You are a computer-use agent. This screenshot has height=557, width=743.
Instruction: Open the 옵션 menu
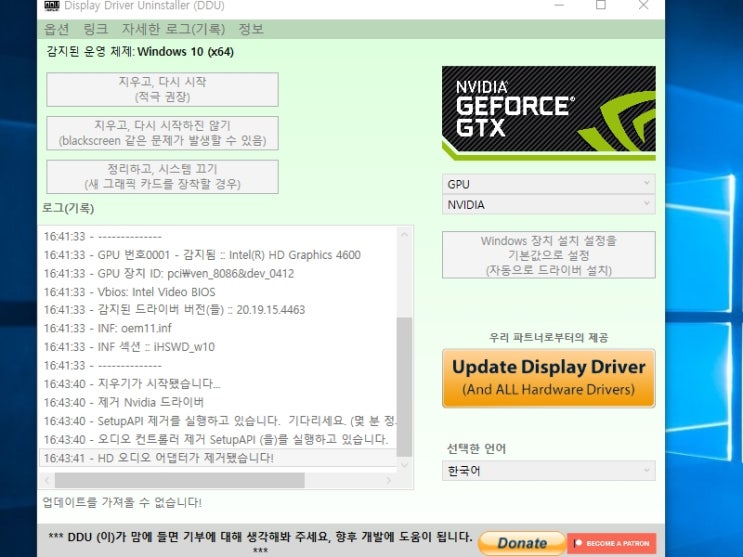click(x=56, y=29)
